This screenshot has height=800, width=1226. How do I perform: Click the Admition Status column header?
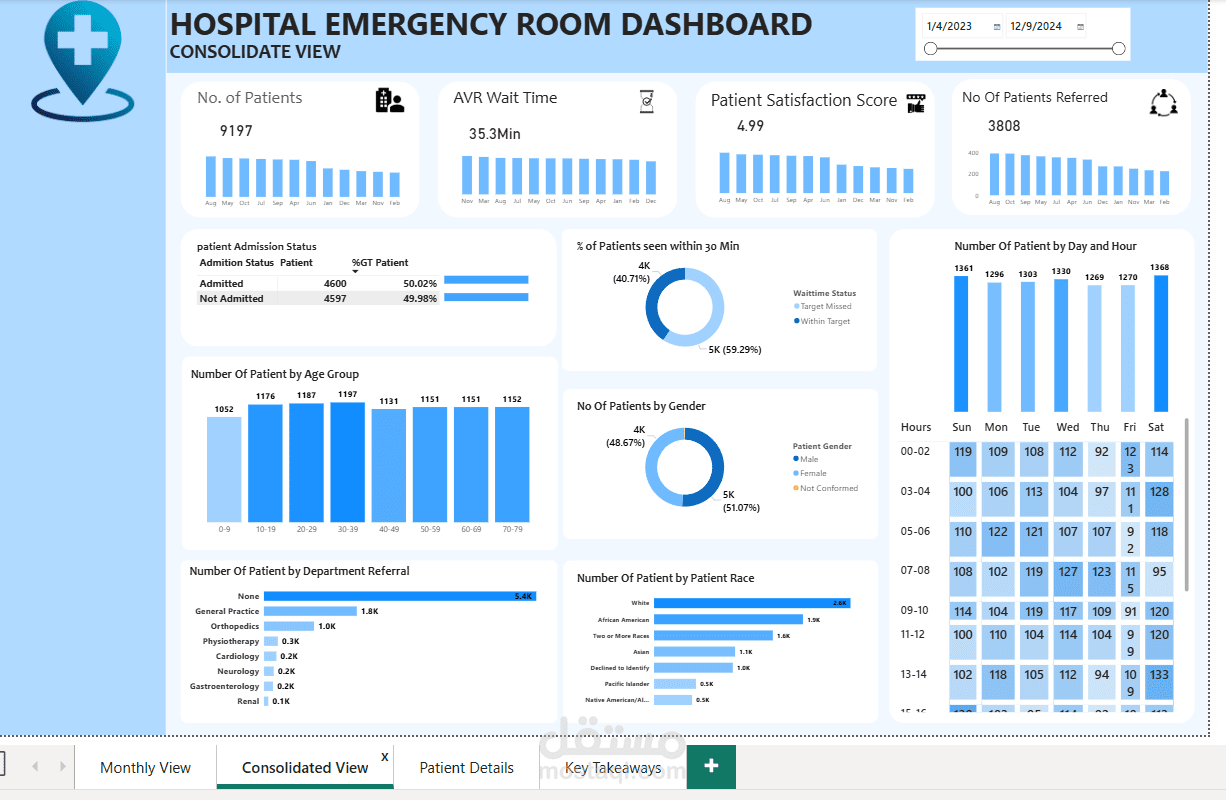[236, 263]
